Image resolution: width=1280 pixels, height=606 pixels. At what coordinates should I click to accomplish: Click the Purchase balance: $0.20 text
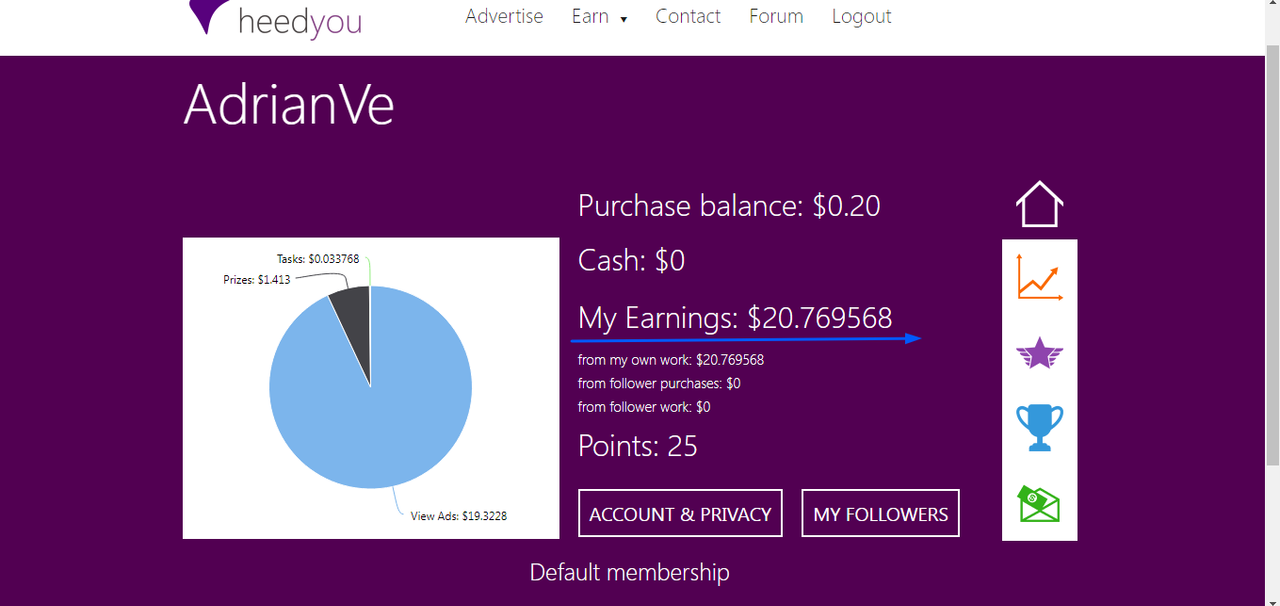click(729, 206)
